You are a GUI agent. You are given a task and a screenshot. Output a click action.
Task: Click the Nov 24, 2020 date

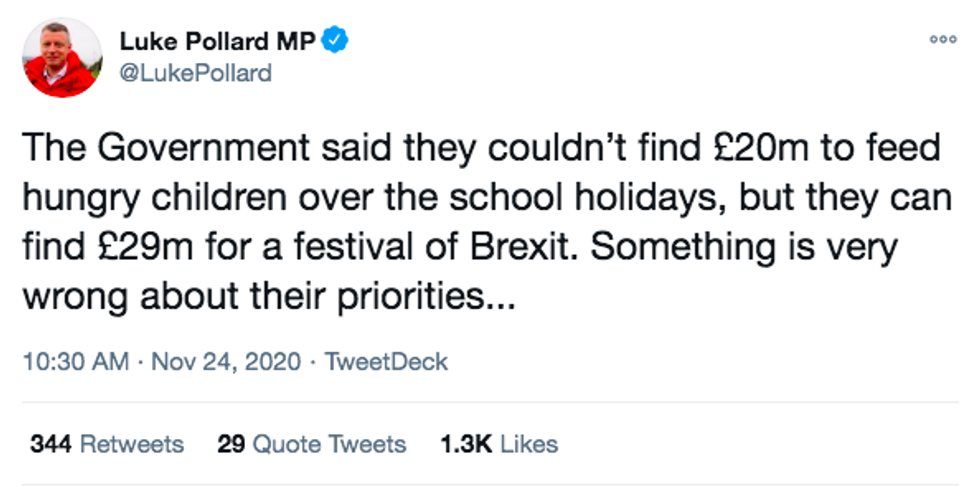(225, 361)
